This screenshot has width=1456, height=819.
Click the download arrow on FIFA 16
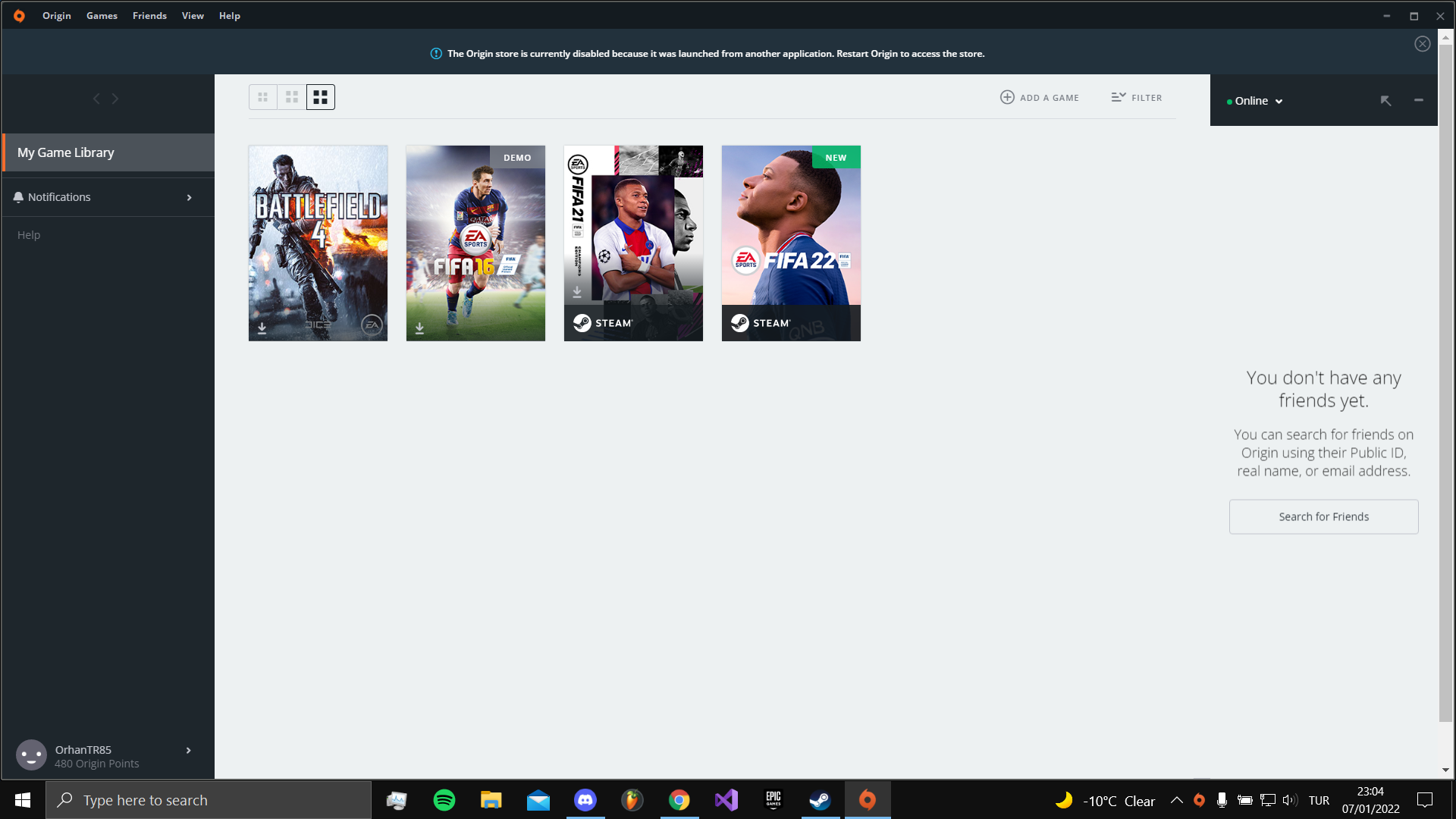(419, 328)
